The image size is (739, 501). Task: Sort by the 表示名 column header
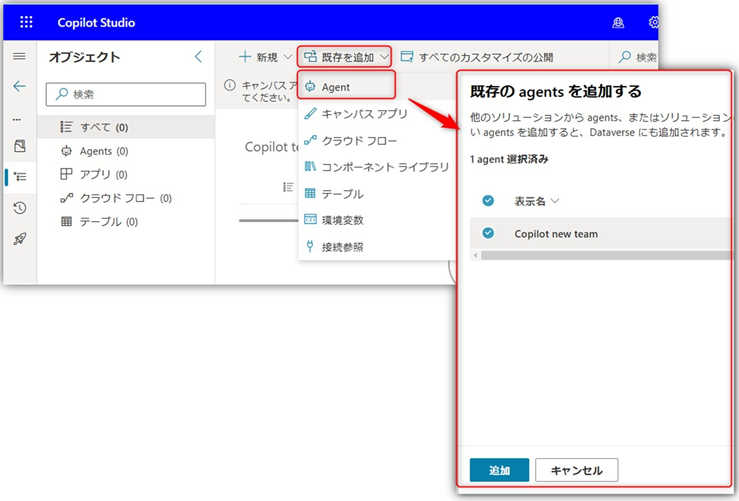(536, 201)
